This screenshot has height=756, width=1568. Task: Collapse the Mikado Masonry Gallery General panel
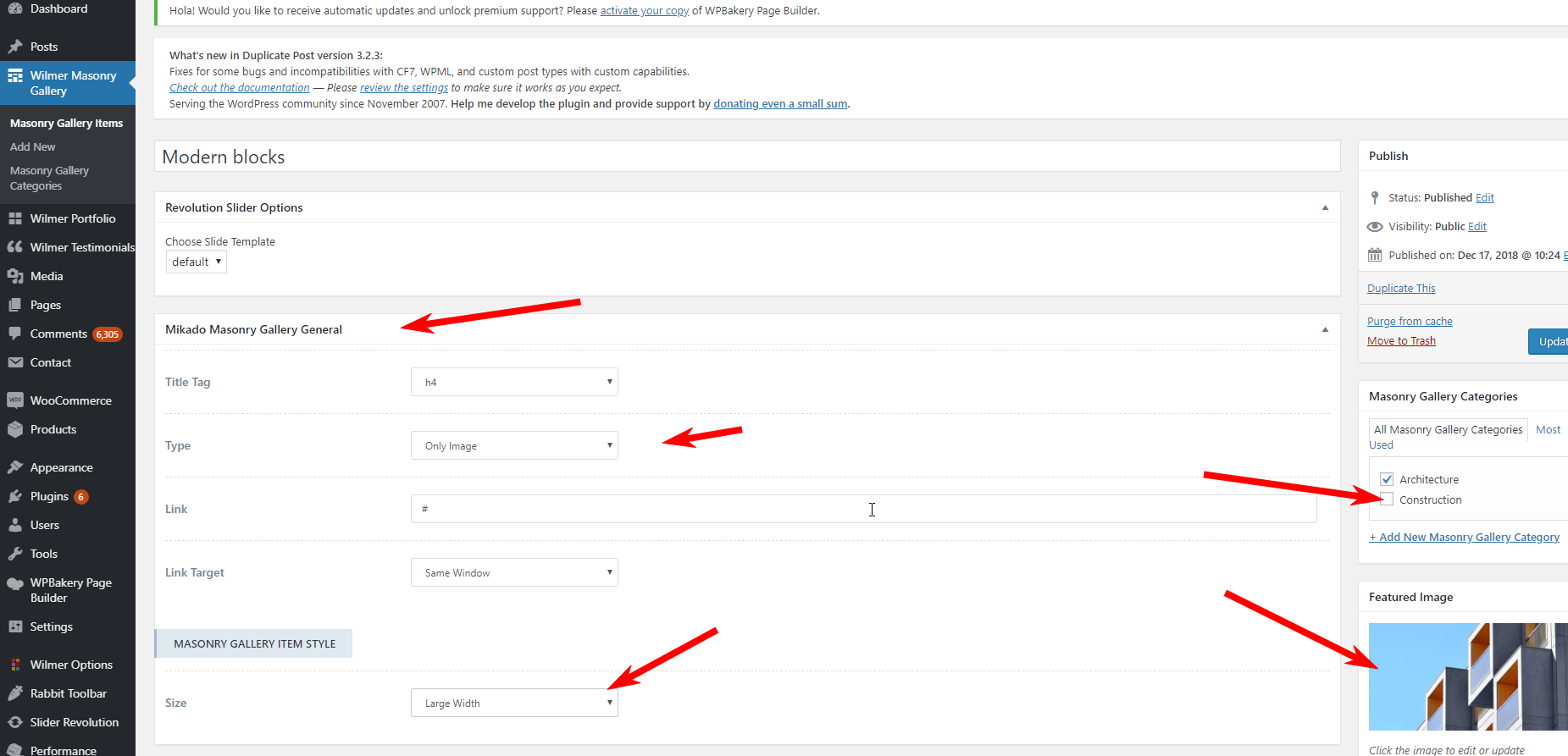[x=1326, y=329]
